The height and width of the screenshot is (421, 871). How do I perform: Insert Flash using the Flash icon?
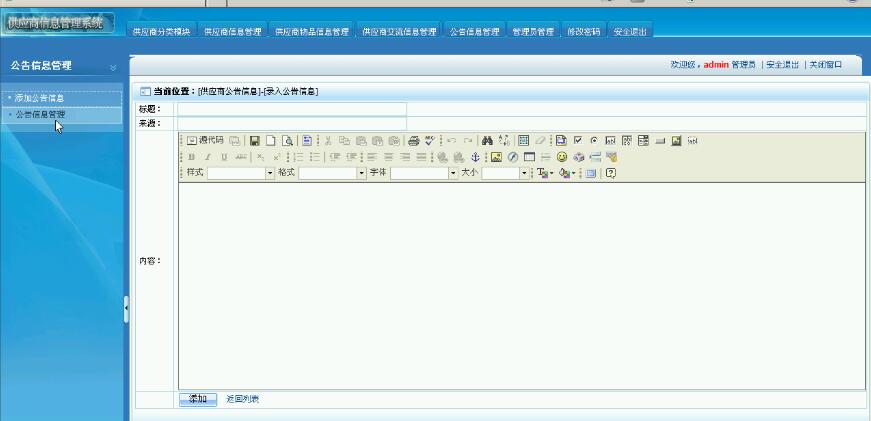pyautogui.click(x=513, y=157)
